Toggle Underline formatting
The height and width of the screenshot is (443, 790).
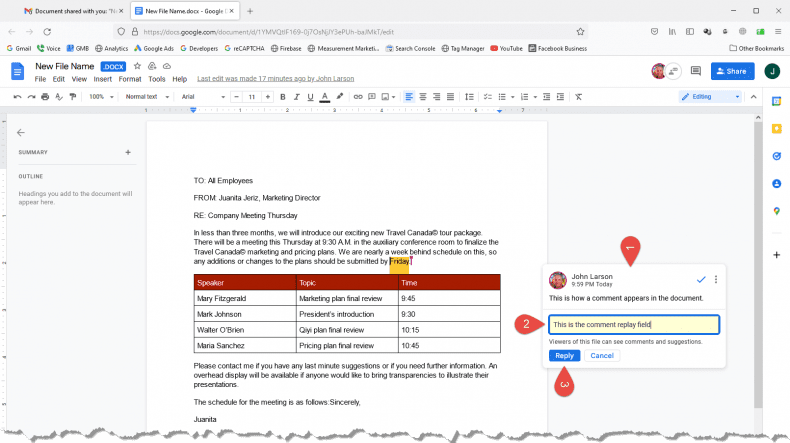pos(311,97)
